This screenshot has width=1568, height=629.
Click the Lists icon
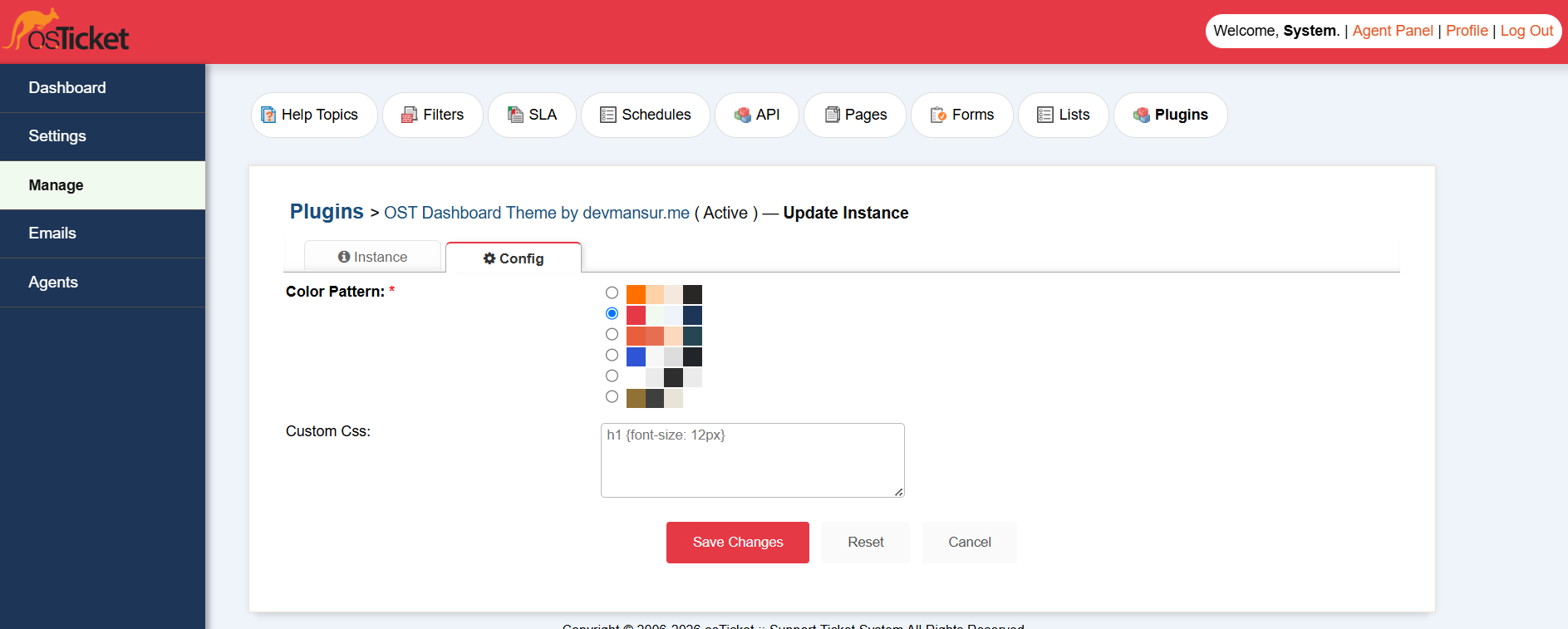point(1045,115)
